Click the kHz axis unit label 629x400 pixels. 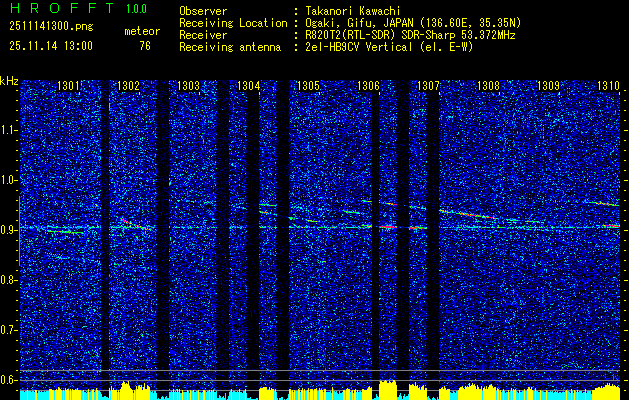(9, 81)
